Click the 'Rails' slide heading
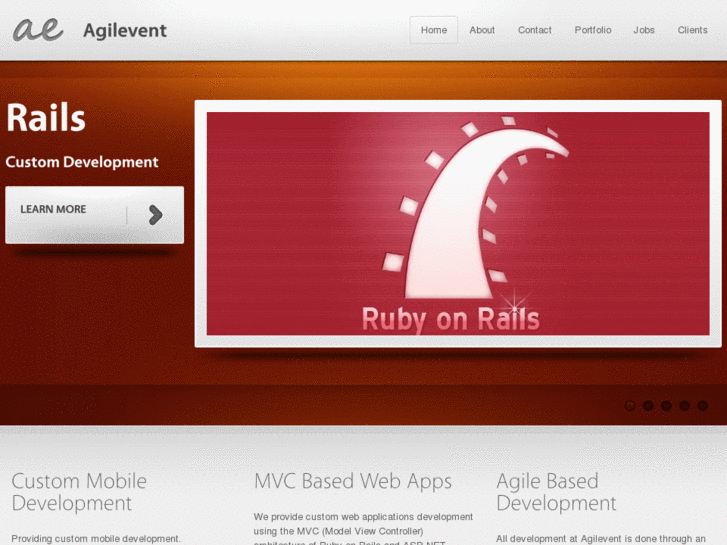The width and height of the screenshot is (727, 545). coord(46,117)
